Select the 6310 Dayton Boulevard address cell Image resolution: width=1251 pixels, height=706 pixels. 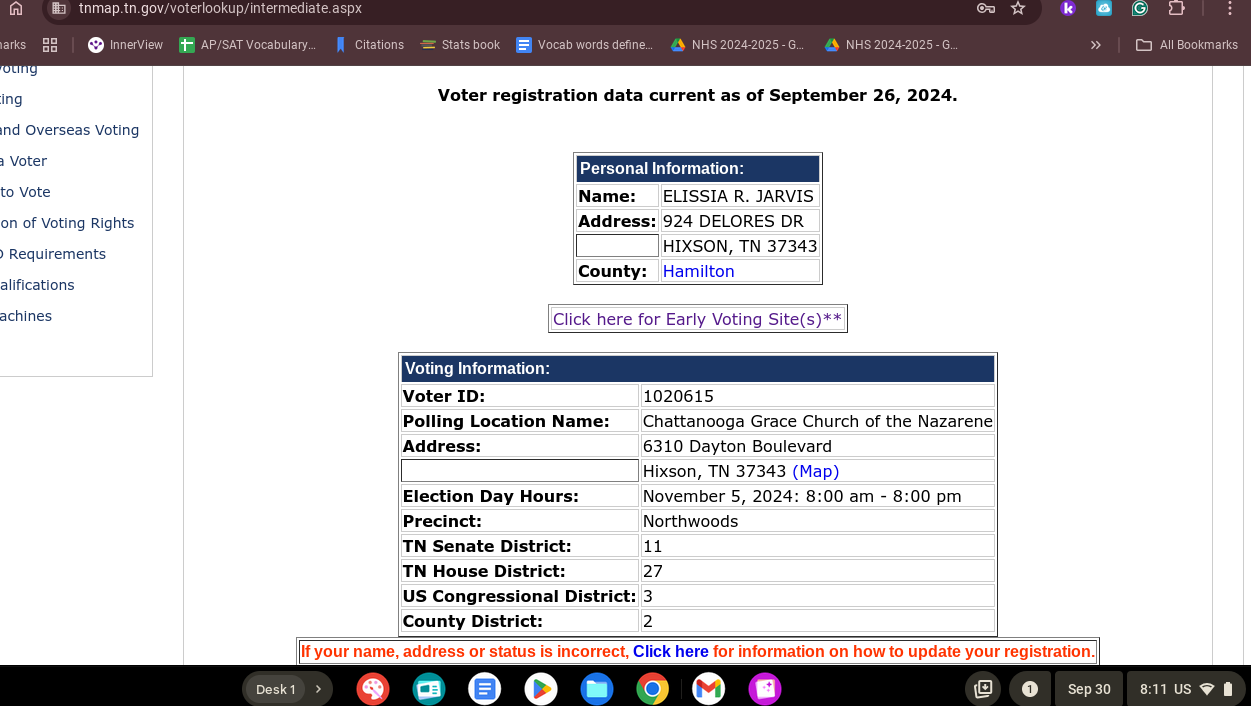[x=817, y=446]
